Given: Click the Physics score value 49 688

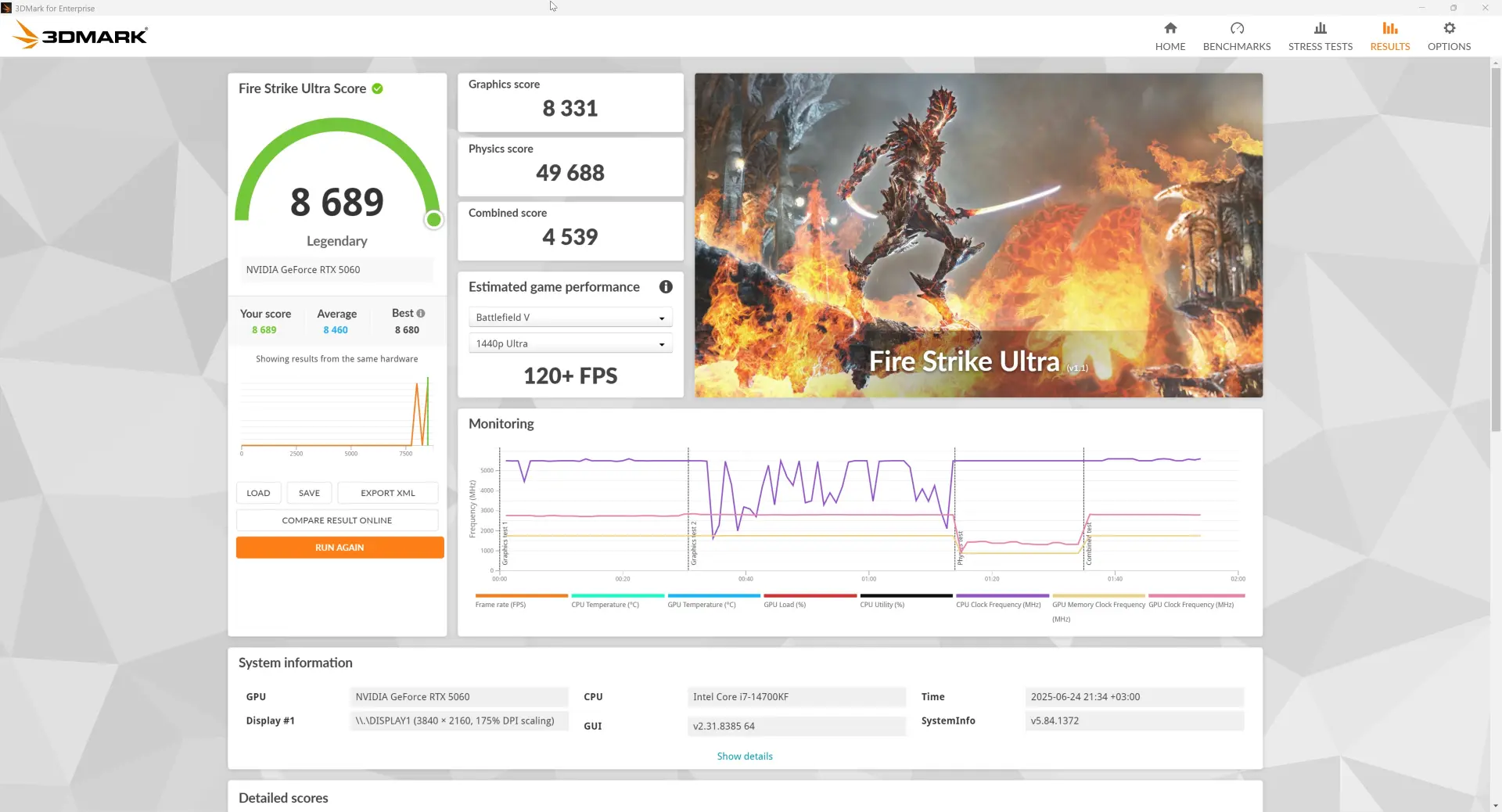Looking at the screenshot, I should tap(570, 173).
